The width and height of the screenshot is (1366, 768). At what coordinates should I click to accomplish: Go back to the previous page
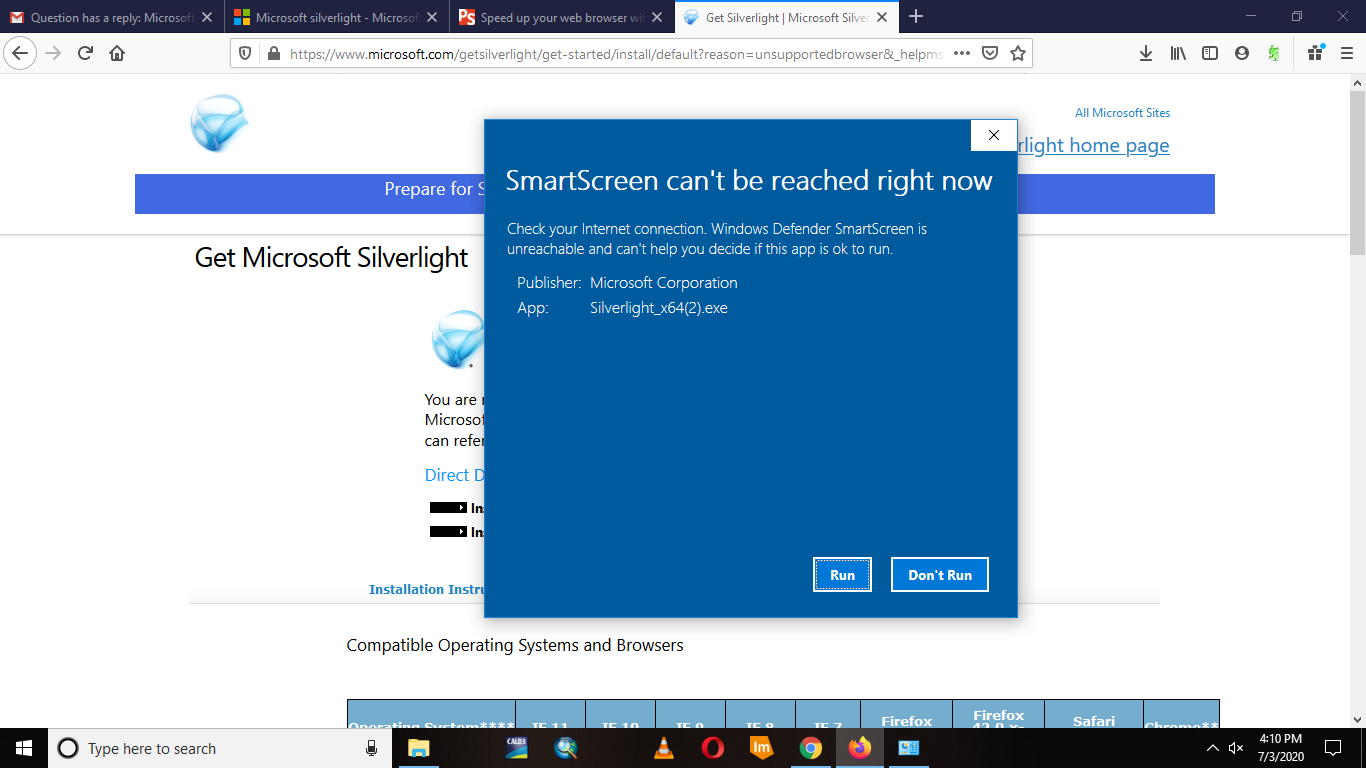20,53
